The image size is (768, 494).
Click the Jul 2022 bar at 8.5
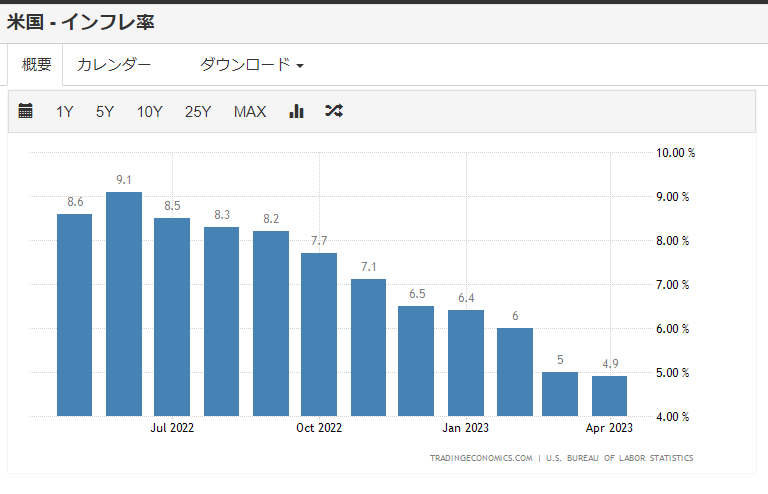pyautogui.click(x=172, y=317)
